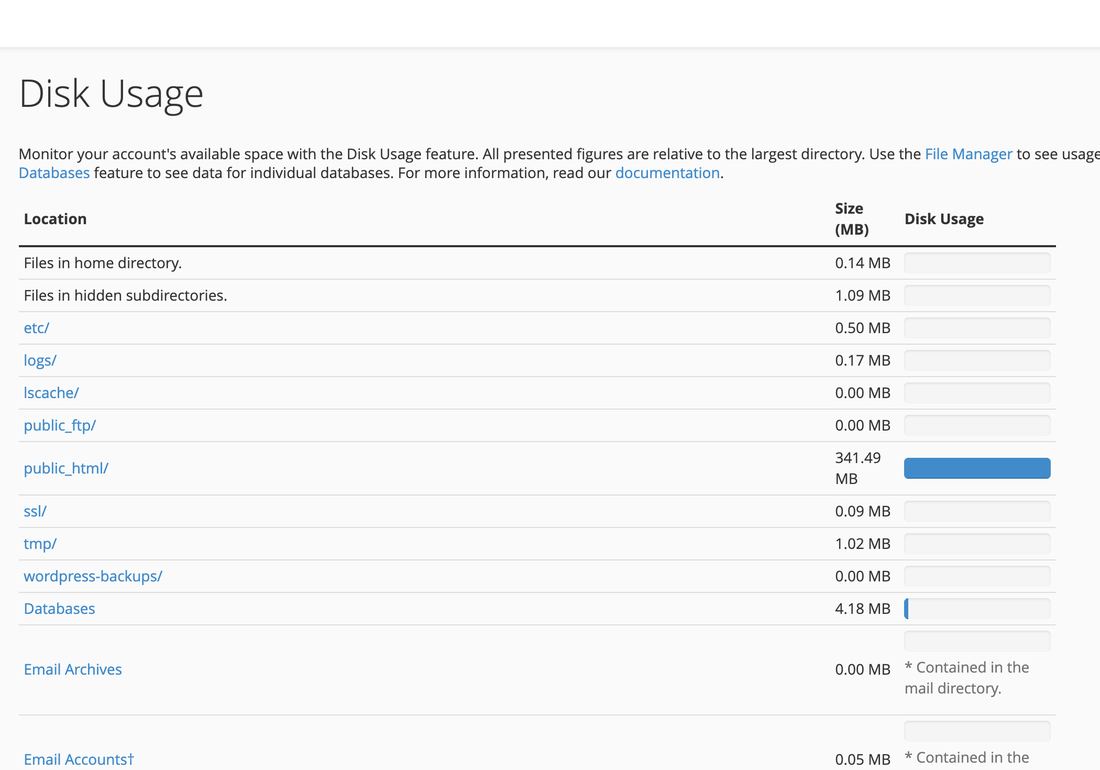
Task: Open the Databases link in the intro paragraph
Action: (54, 173)
